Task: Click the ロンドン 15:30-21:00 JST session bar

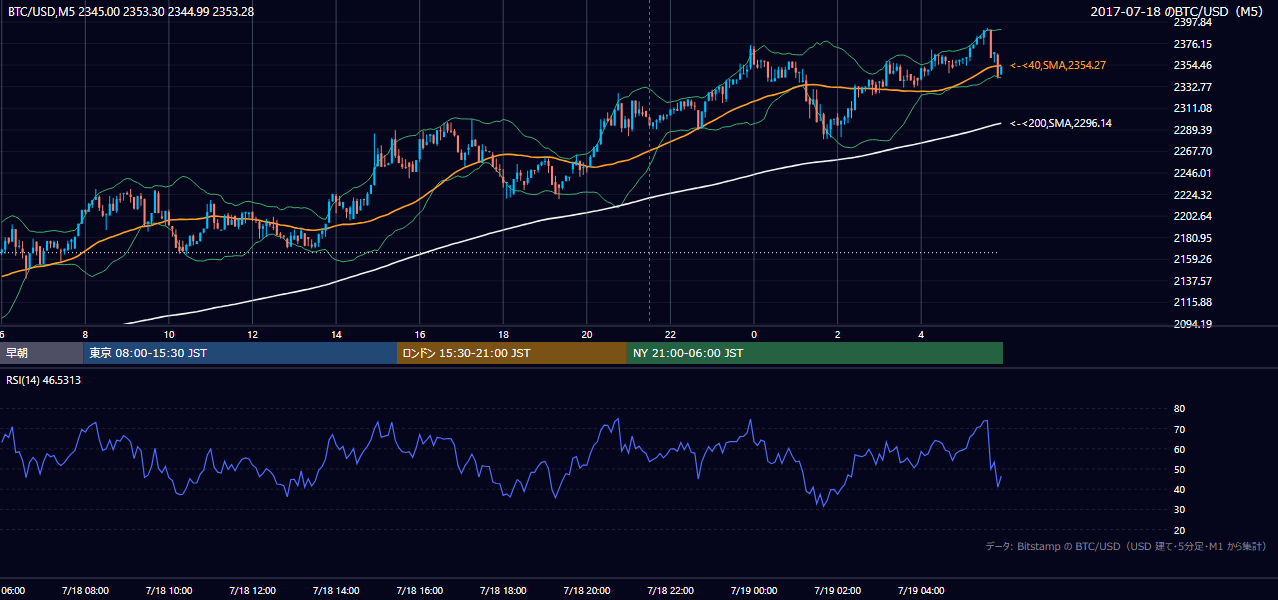Action: pos(512,353)
